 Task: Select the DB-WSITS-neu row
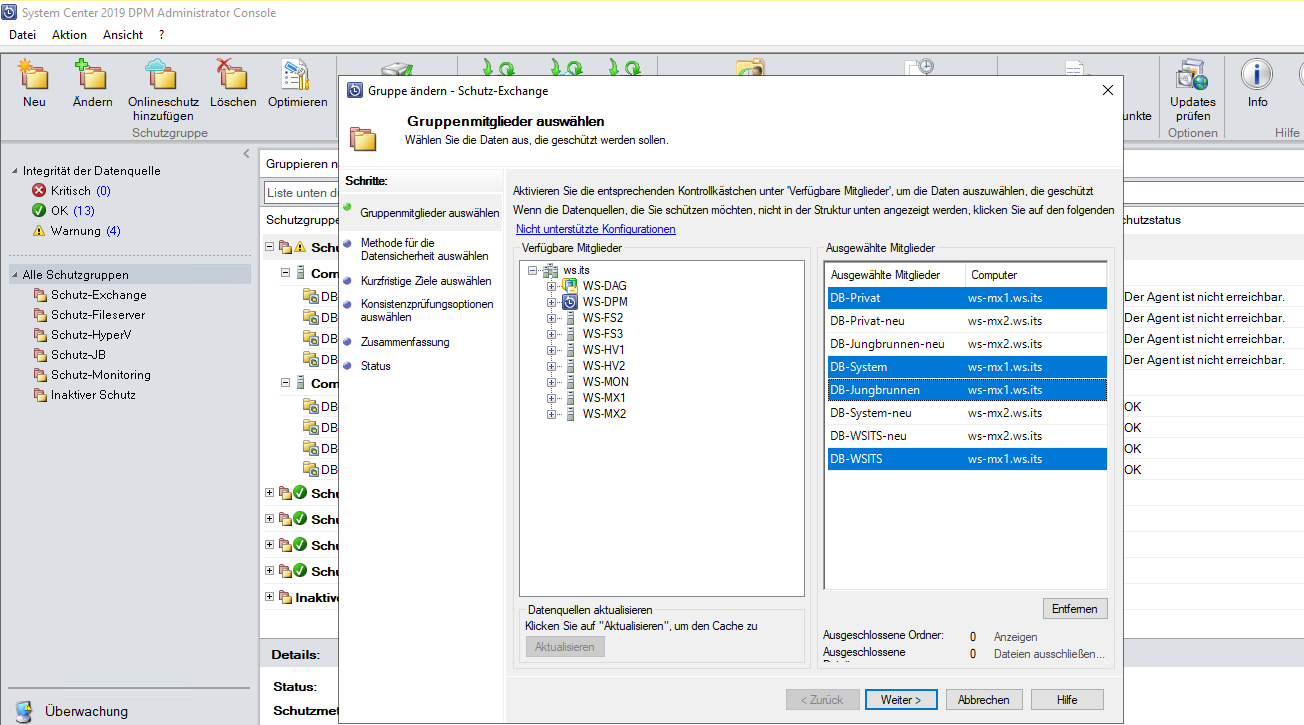pos(966,436)
